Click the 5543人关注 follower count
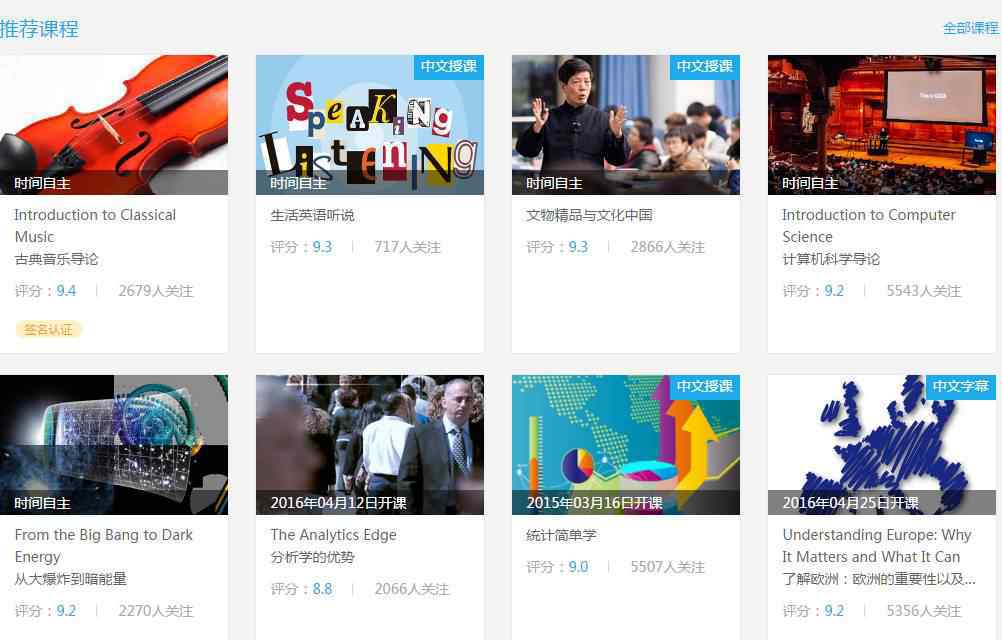 tap(923, 291)
